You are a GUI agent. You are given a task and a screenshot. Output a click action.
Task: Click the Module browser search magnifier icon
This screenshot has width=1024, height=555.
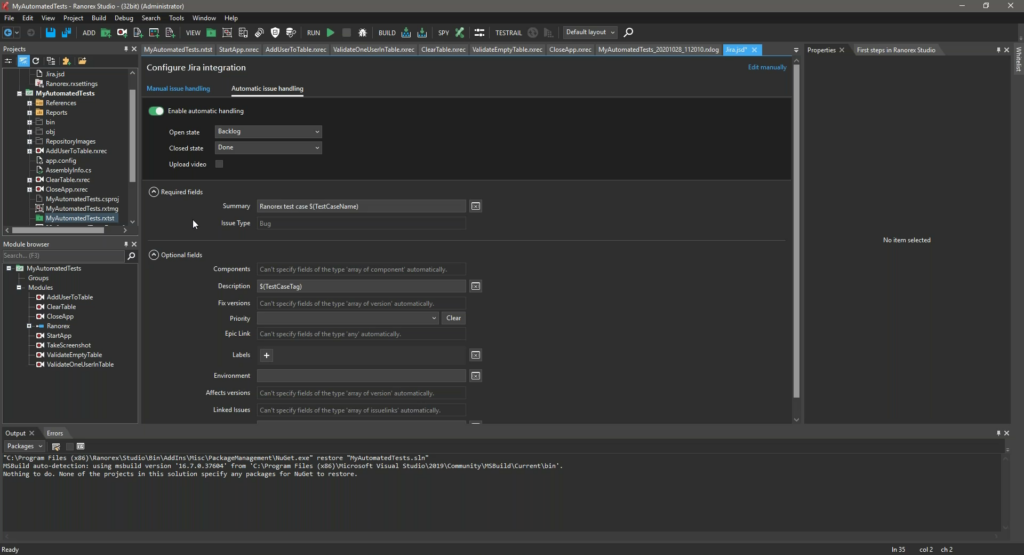[131, 256]
